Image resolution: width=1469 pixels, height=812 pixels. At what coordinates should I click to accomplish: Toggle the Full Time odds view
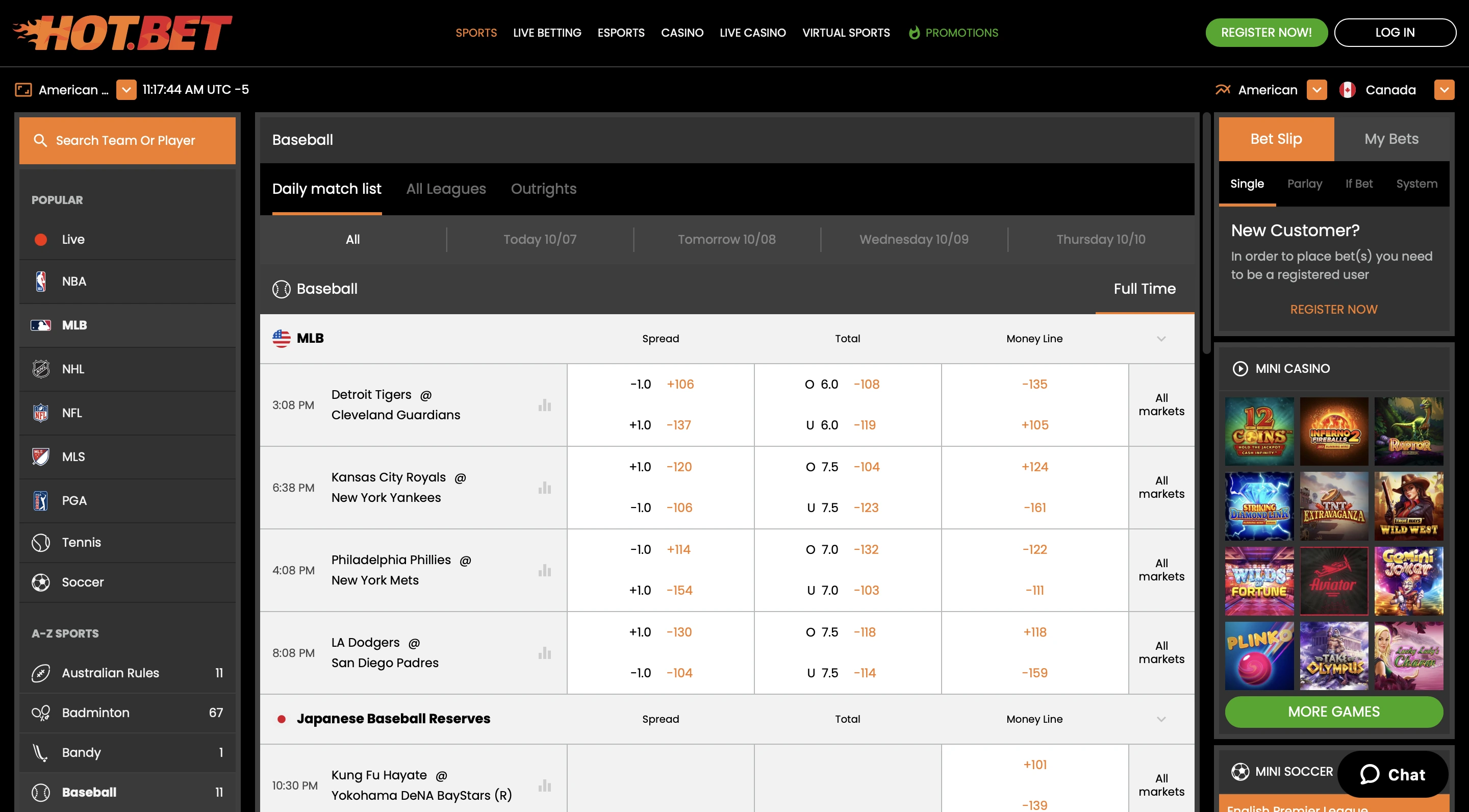[1144, 289]
